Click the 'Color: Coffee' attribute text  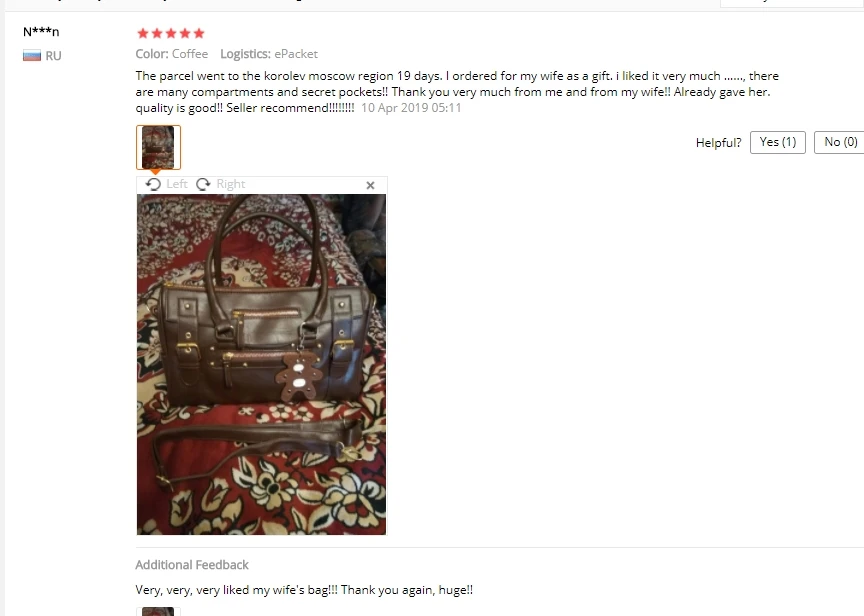coord(172,54)
